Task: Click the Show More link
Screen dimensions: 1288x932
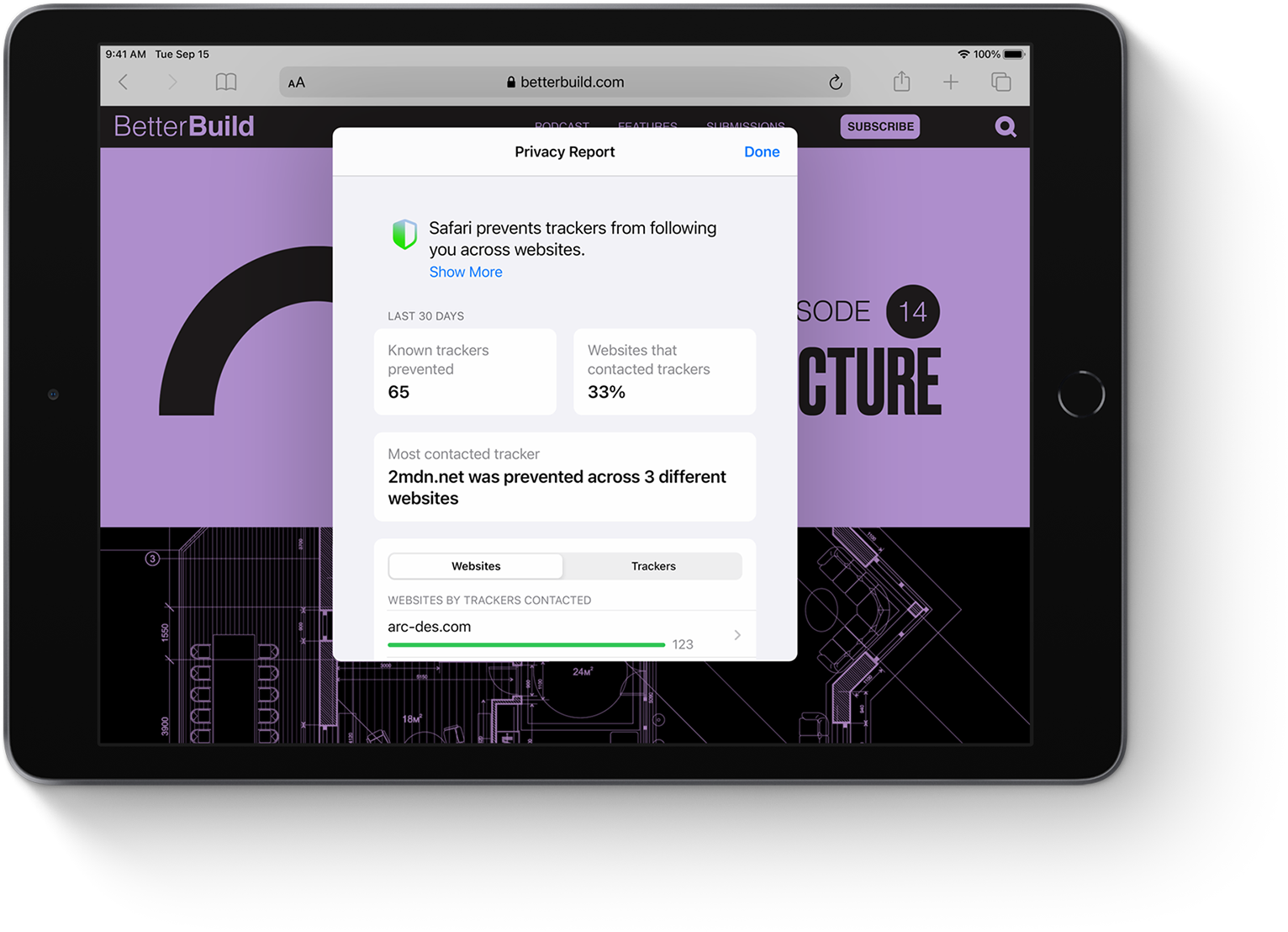Action: (x=466, y=272)
